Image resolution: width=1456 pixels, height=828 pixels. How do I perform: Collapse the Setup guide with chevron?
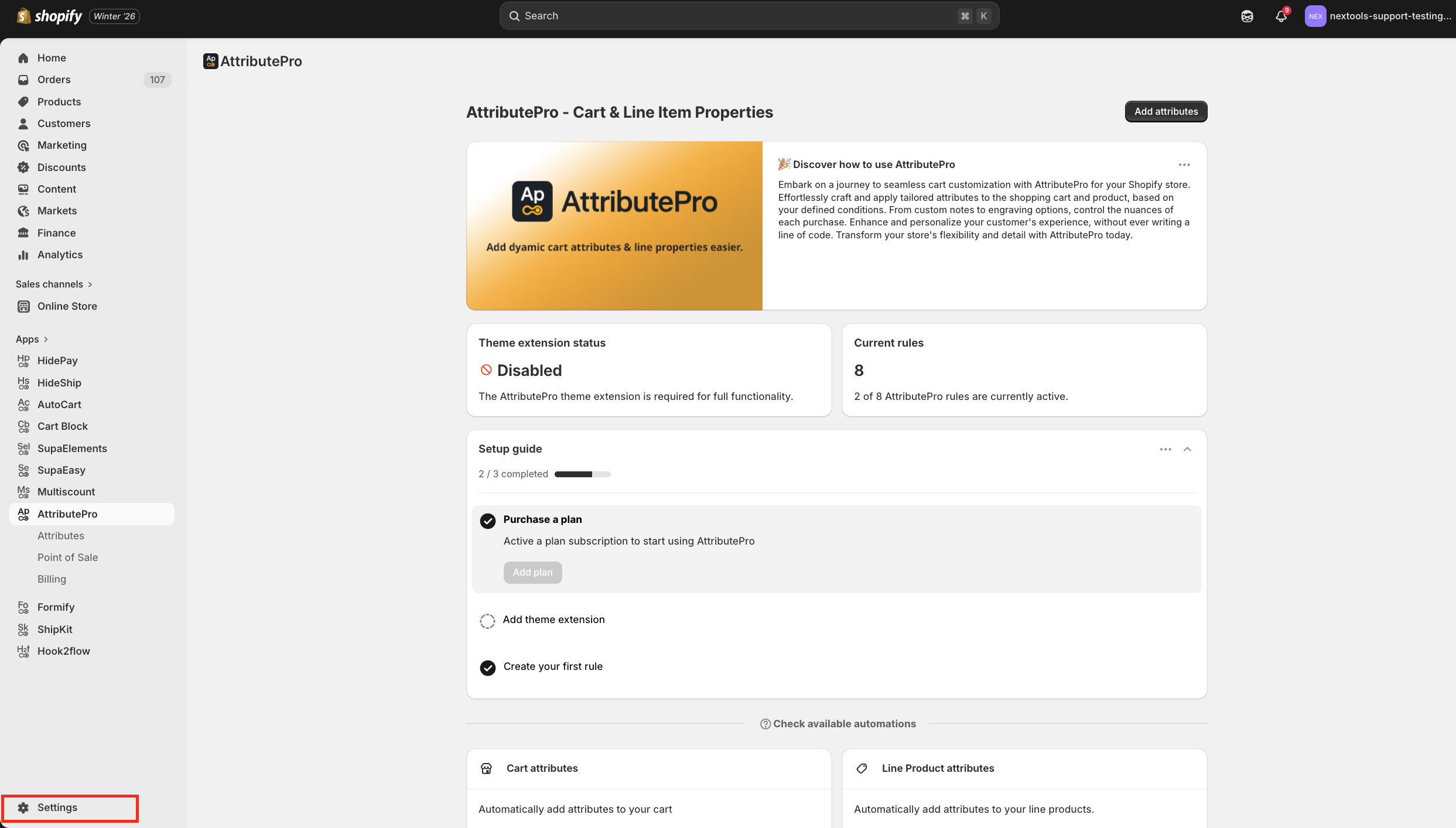[1187, 449]
